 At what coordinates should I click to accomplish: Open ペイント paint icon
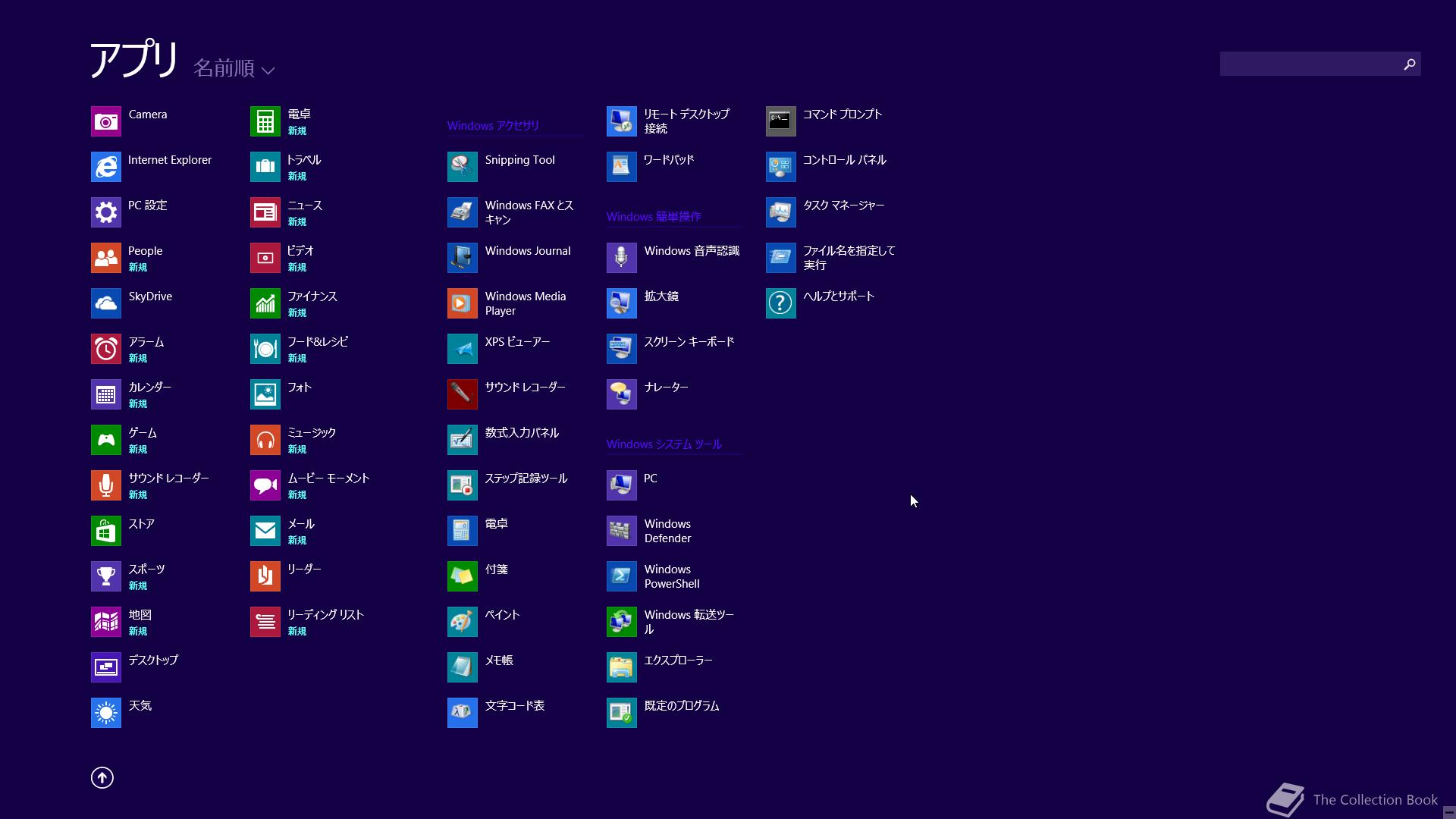[x=463, y=622]
